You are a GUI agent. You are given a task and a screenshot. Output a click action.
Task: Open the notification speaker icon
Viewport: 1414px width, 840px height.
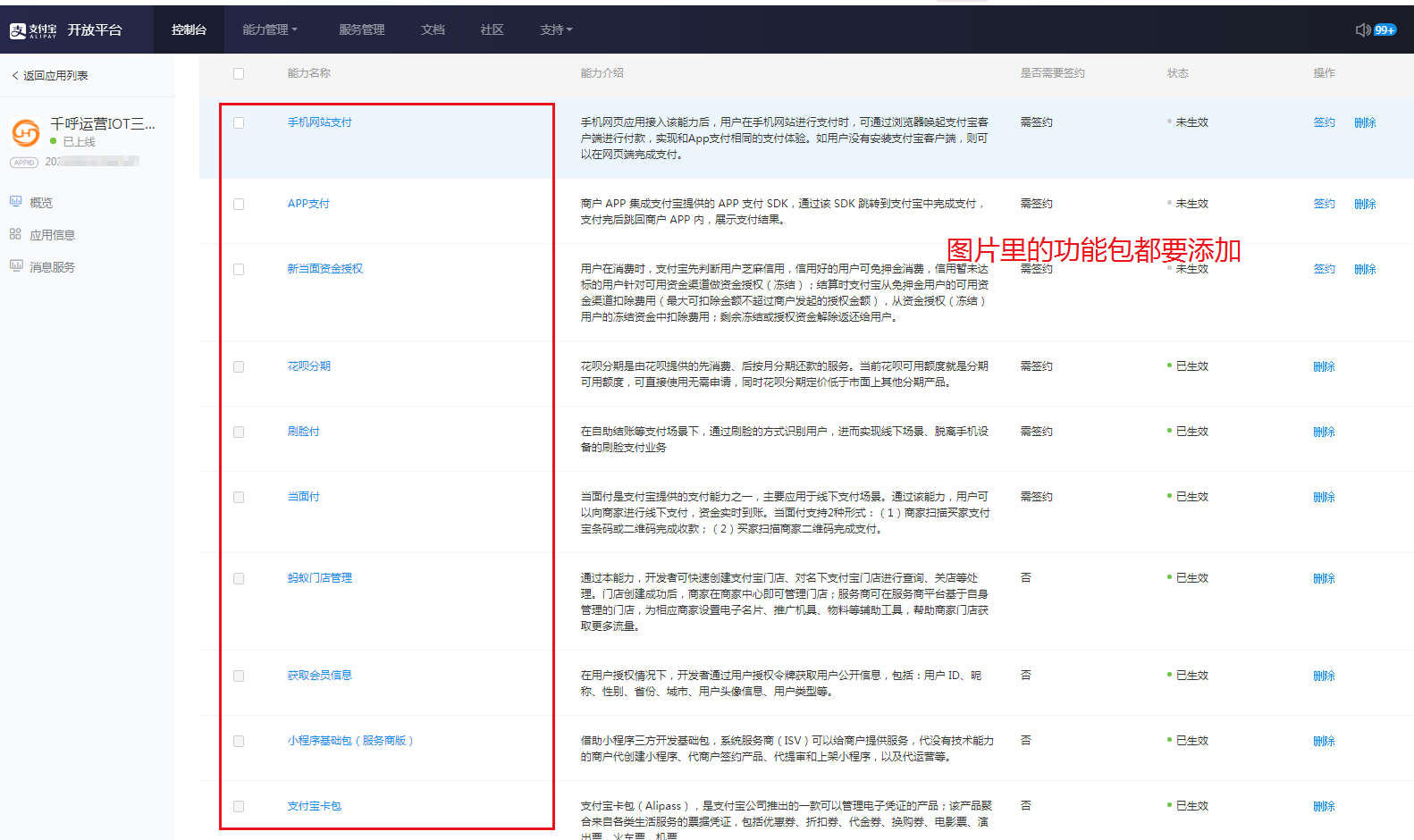(x=1362, y=29)
